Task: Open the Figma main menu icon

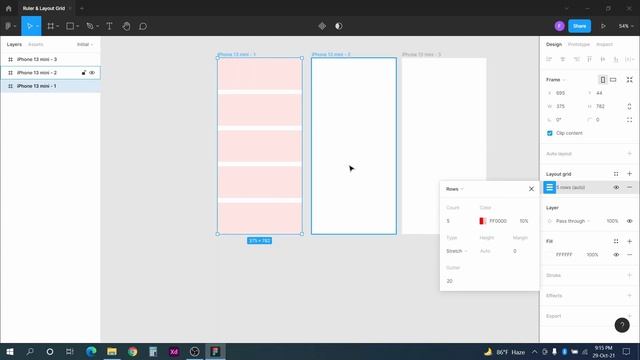Action: click(x=8, y=26)
